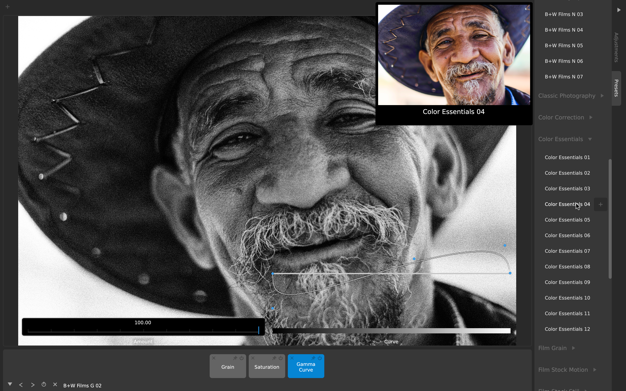The height and width of the screenshot is (391, 626).
Task: Toggle the power icon on the Saturation tile
Action: point(281,358)
